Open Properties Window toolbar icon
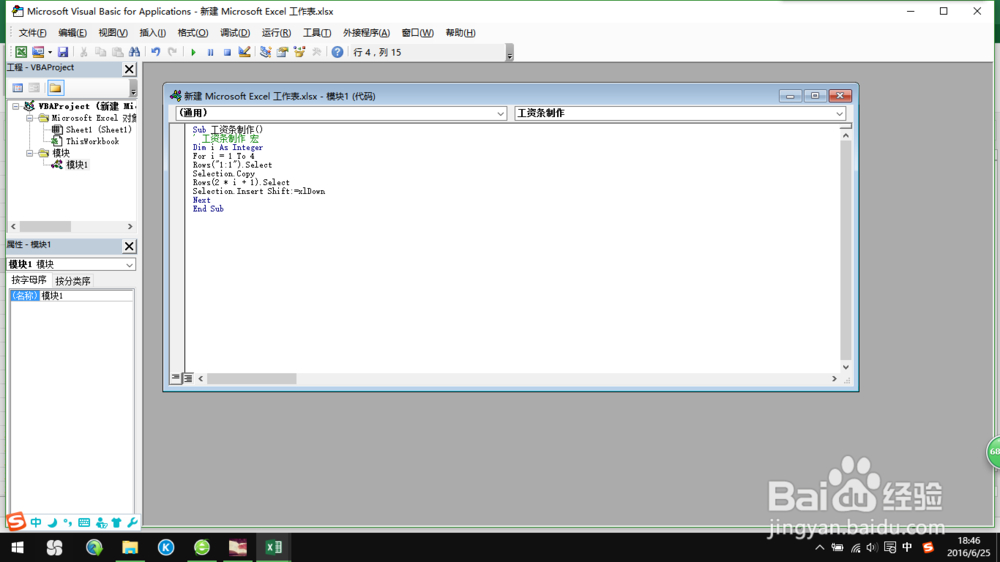The image size is (1000, 562). pyautogui.click(x=282, y=52)
